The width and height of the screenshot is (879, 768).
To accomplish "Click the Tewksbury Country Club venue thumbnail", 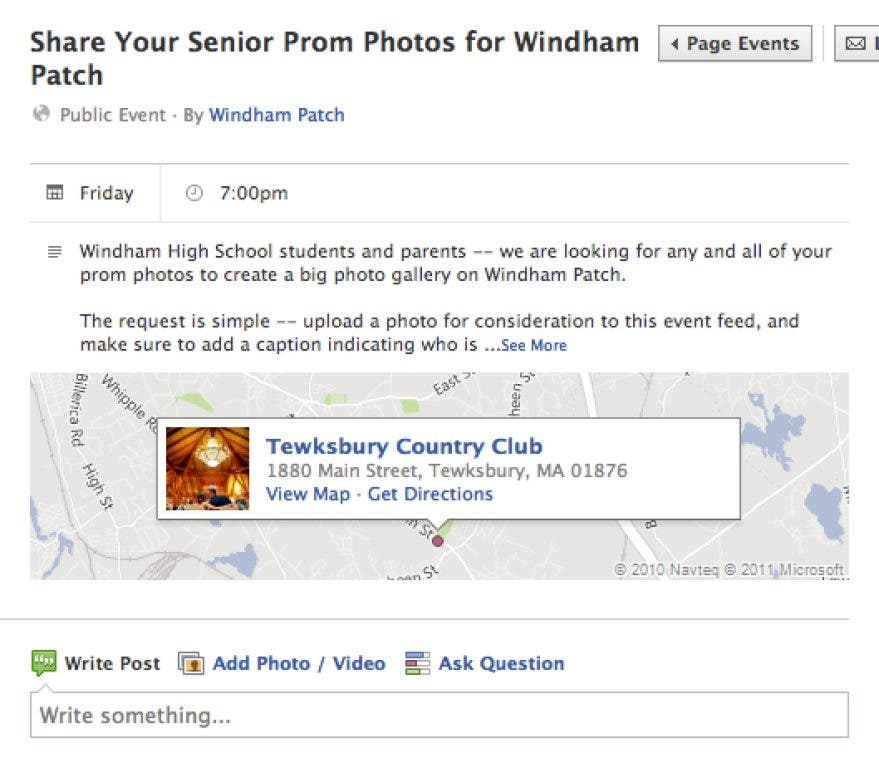I will pos(207,469).
